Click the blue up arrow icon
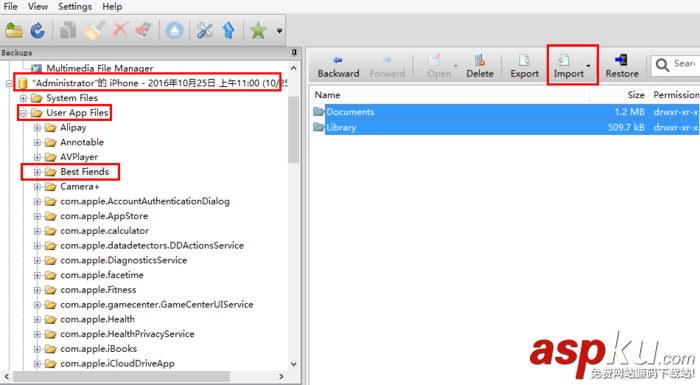The width and height of the screenshot is (700, 385). pos(229,31)
